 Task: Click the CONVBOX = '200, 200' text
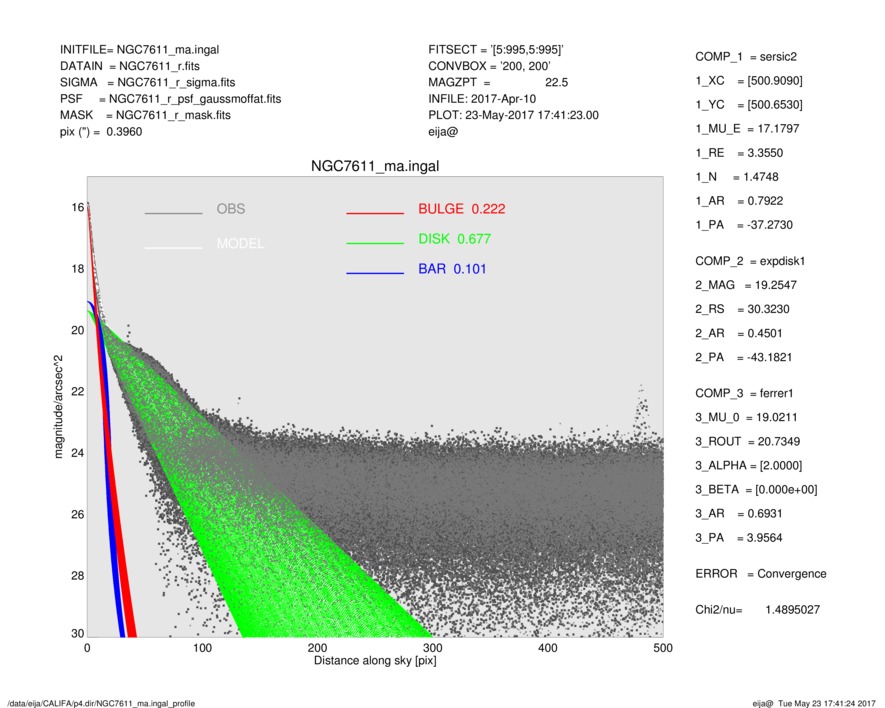489,66
